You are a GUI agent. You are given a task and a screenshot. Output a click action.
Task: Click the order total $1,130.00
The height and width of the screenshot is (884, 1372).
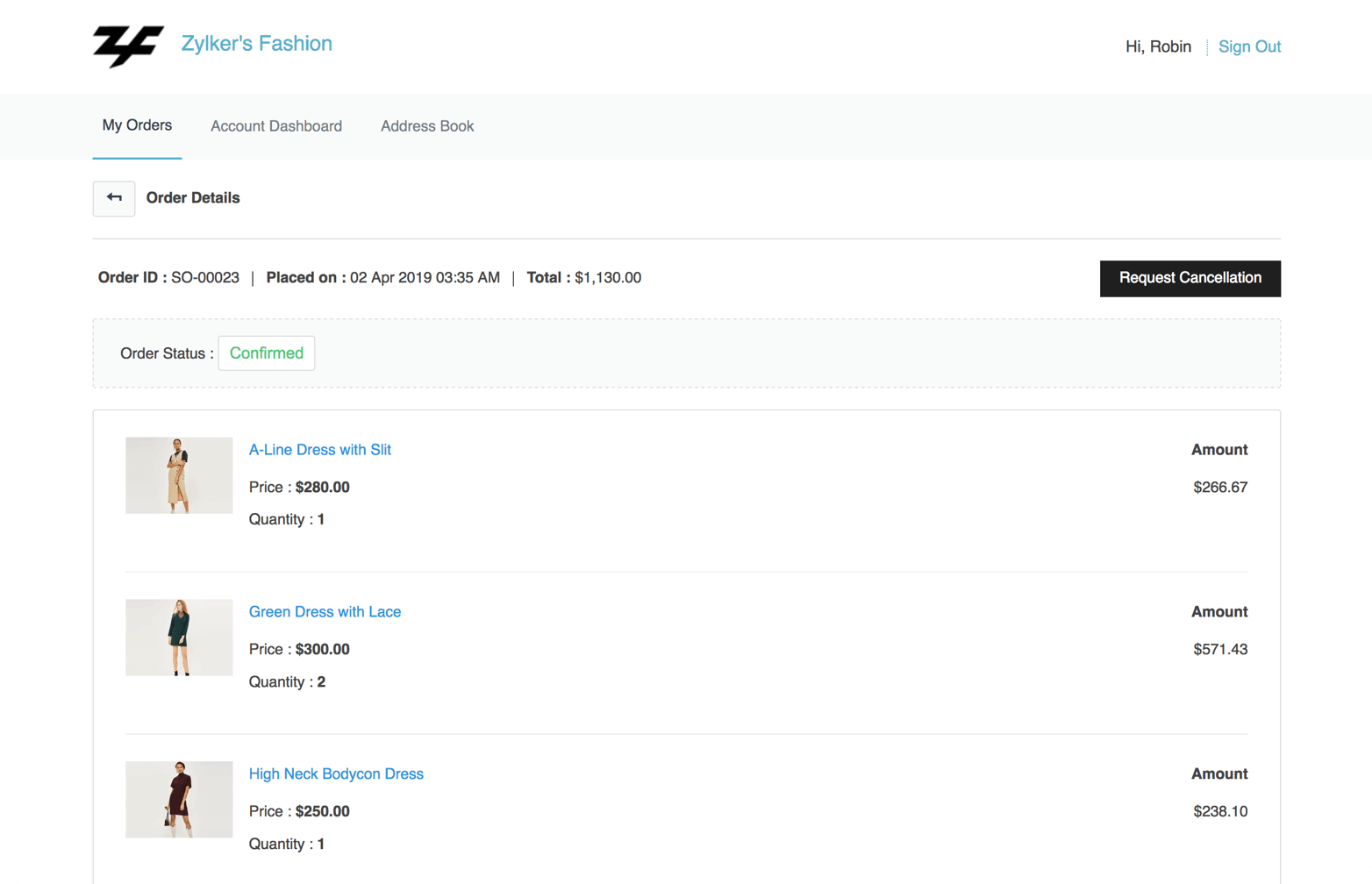(607, 278)
